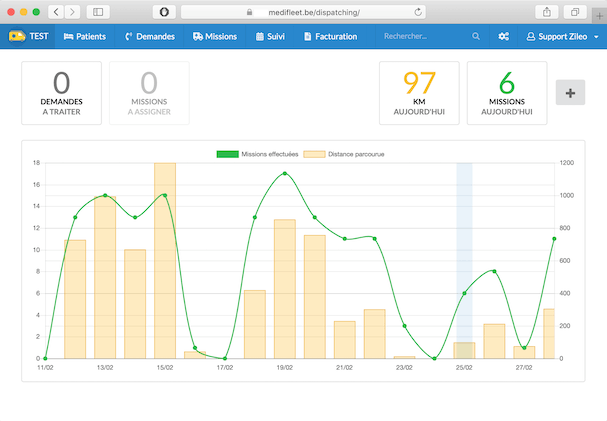The width and height of the screenshot is (607, 421).
Task: Click the ambulance TEST logo icon
Action: click(17, 36)
